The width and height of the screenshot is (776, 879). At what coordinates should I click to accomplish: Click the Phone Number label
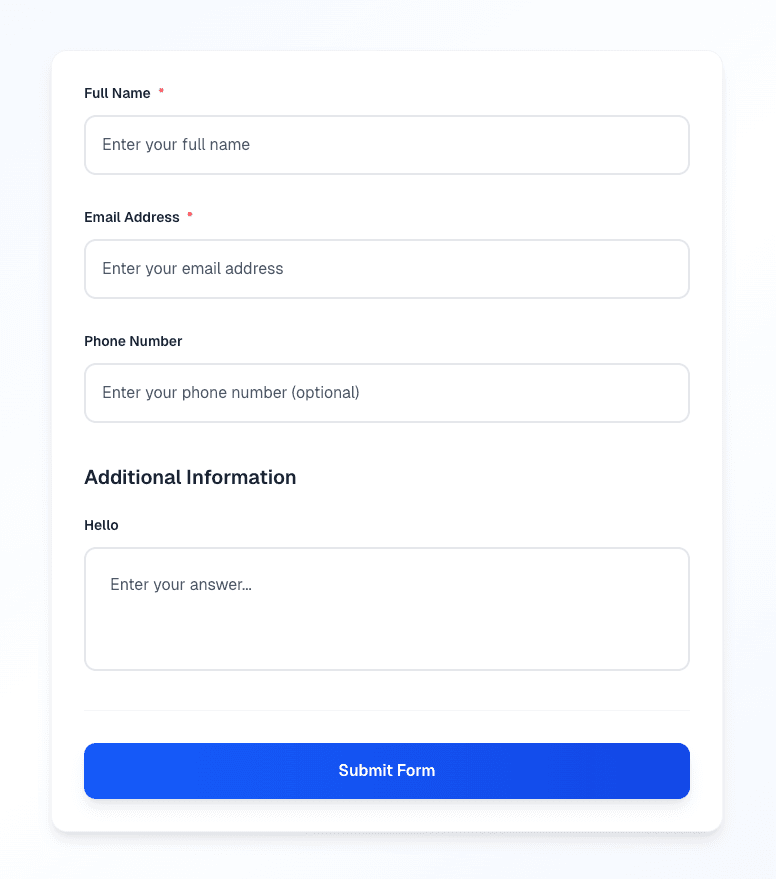pyautogui.click(x=133, y=341)
